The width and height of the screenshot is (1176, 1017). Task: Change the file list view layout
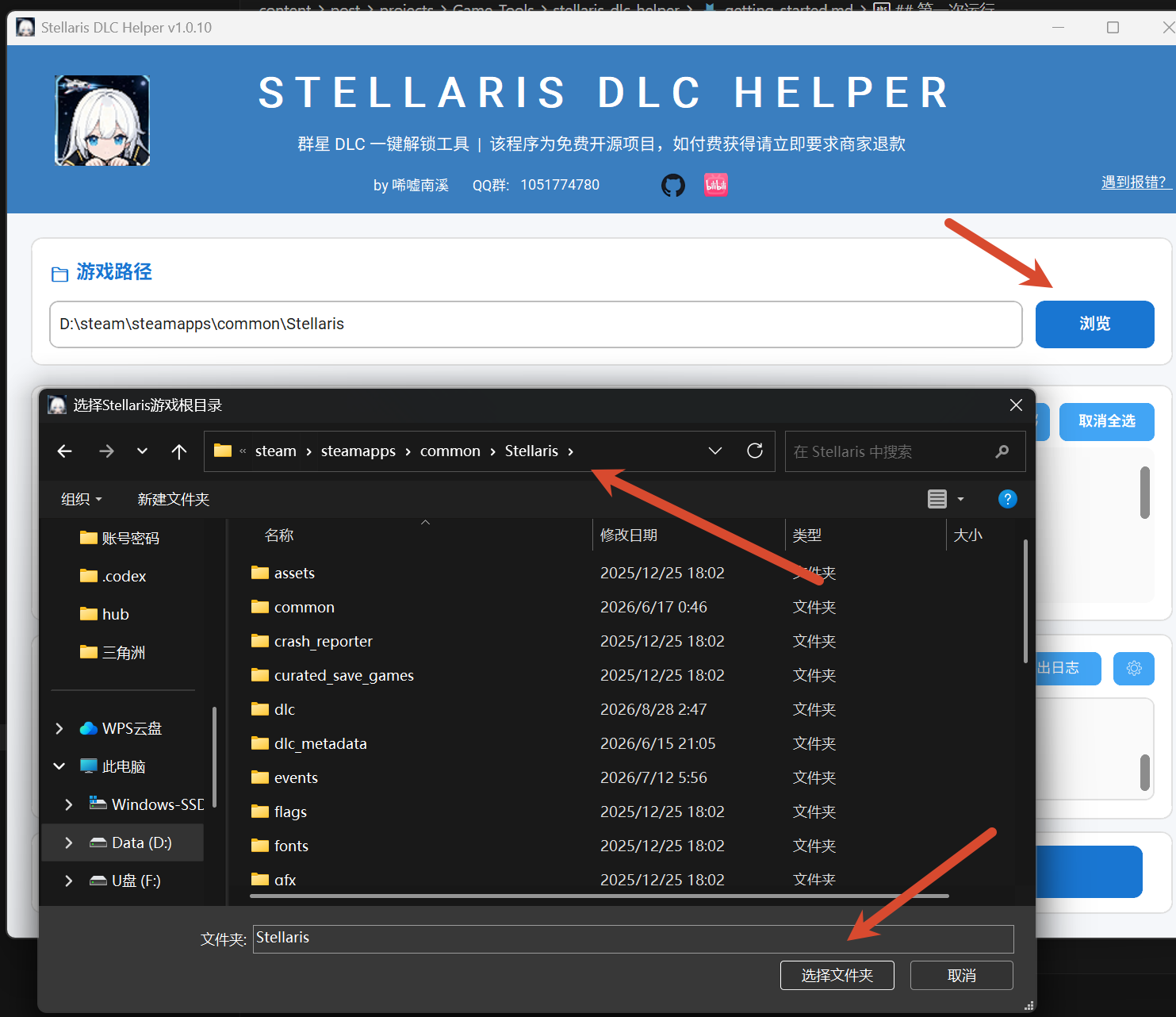coord(937,499)
